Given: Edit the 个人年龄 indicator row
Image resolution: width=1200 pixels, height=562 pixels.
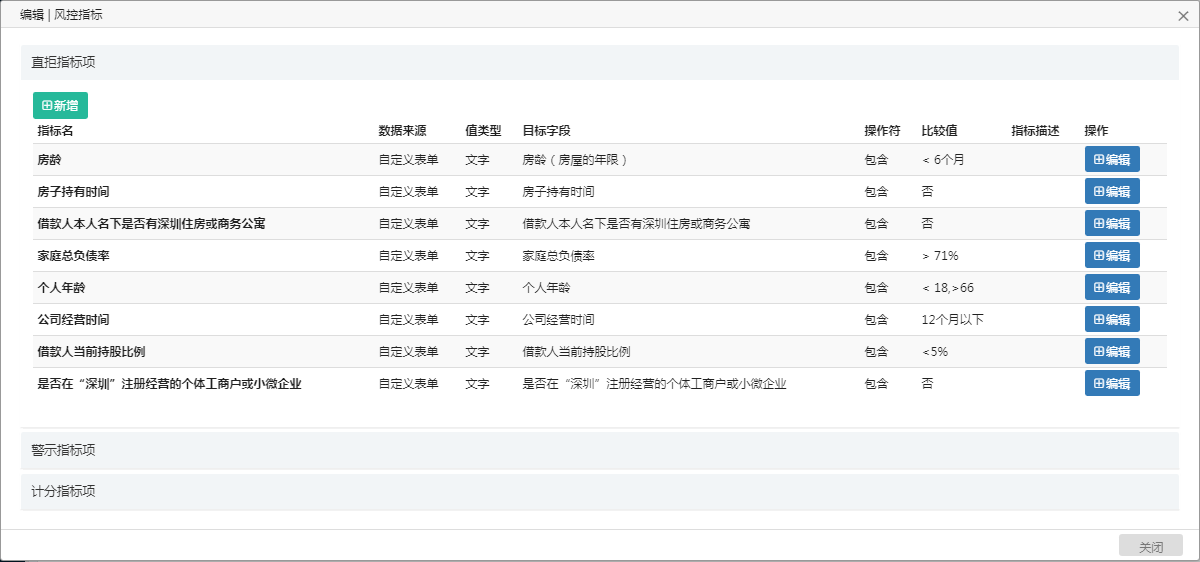Looking at the screenshot, I should point(1112,288).
